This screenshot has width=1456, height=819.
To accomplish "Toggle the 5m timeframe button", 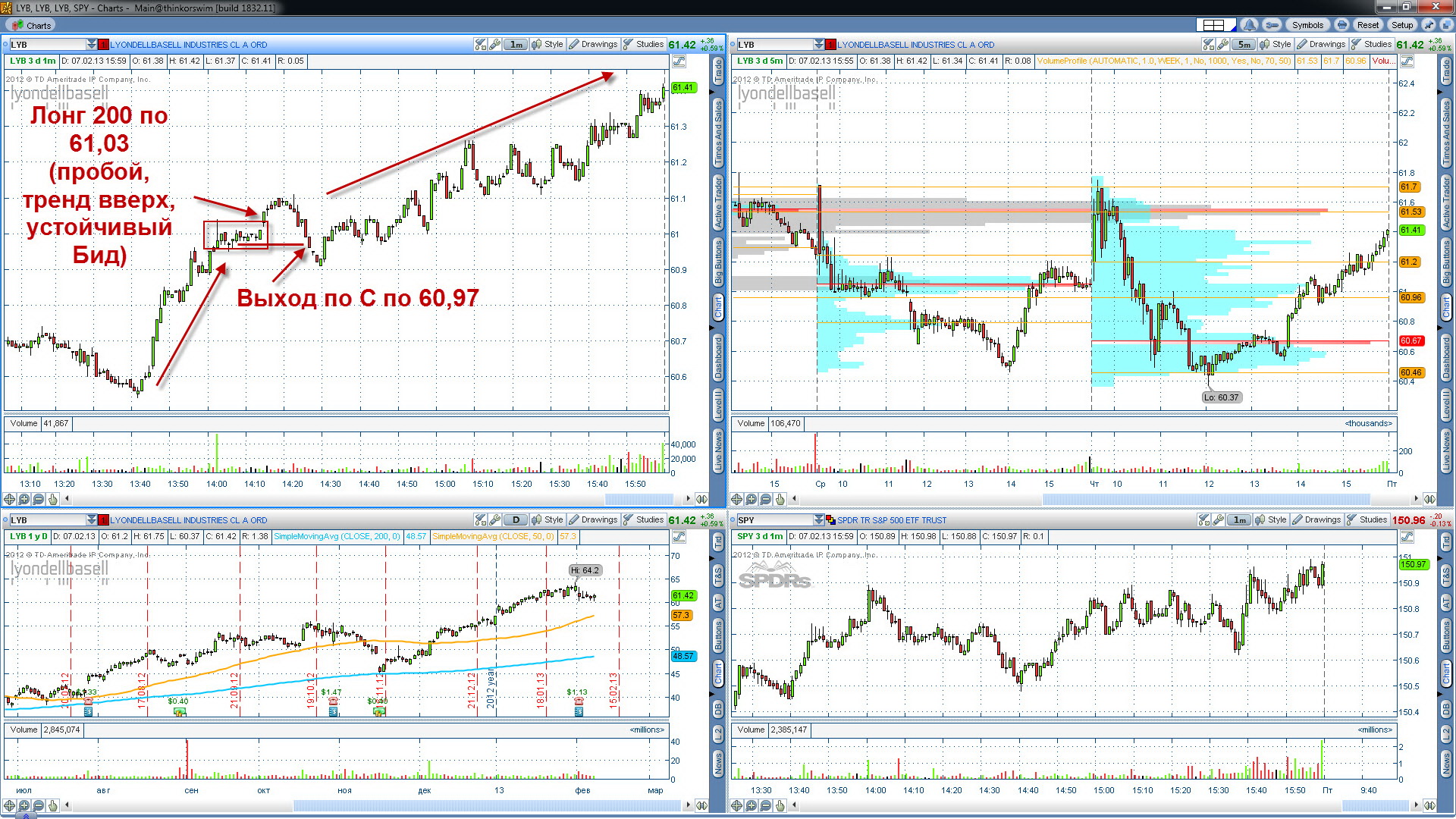I will click(1244, 45).
